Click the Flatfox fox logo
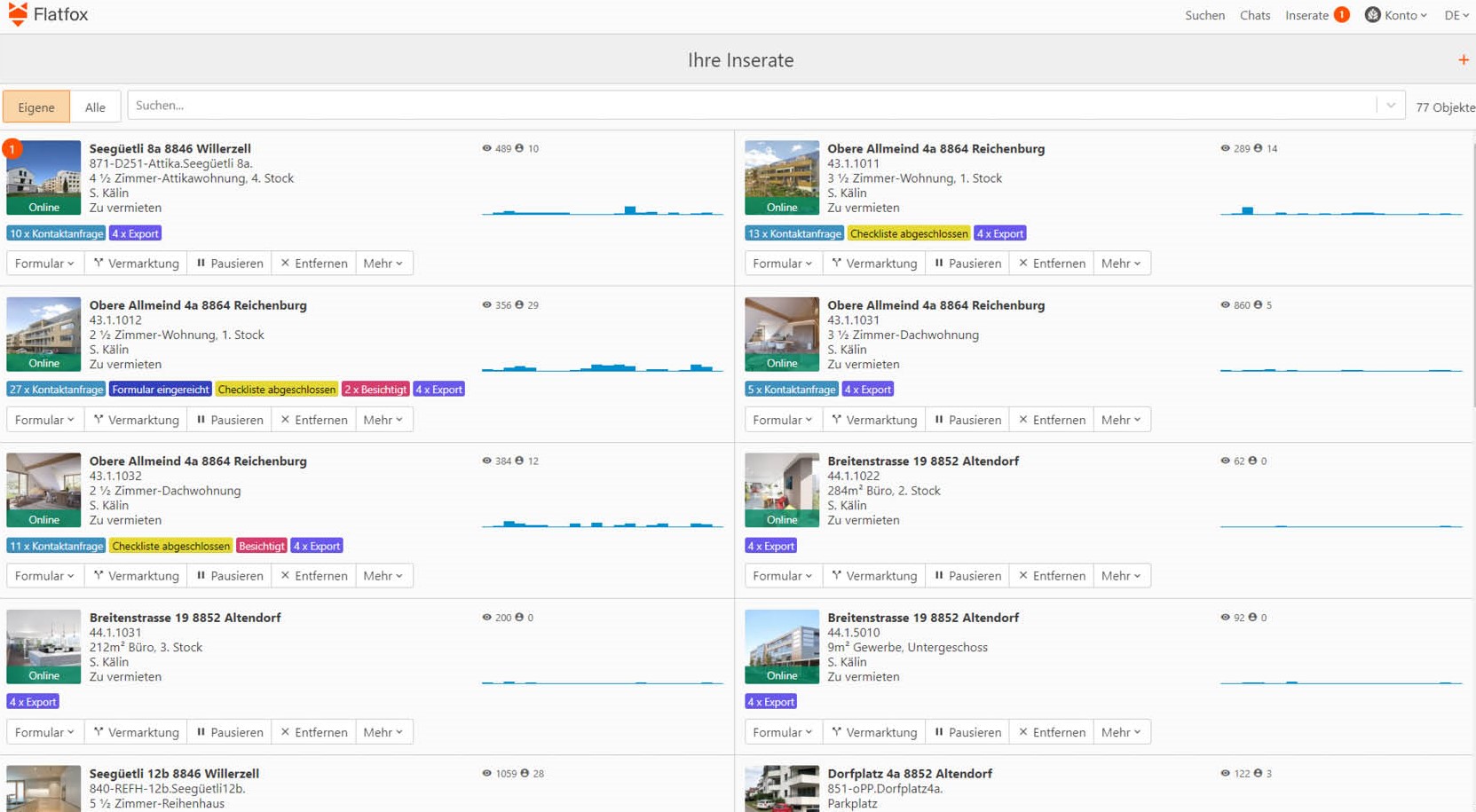Image resolution: width=1476 pixels, height=812 pixels. (18, 14)
